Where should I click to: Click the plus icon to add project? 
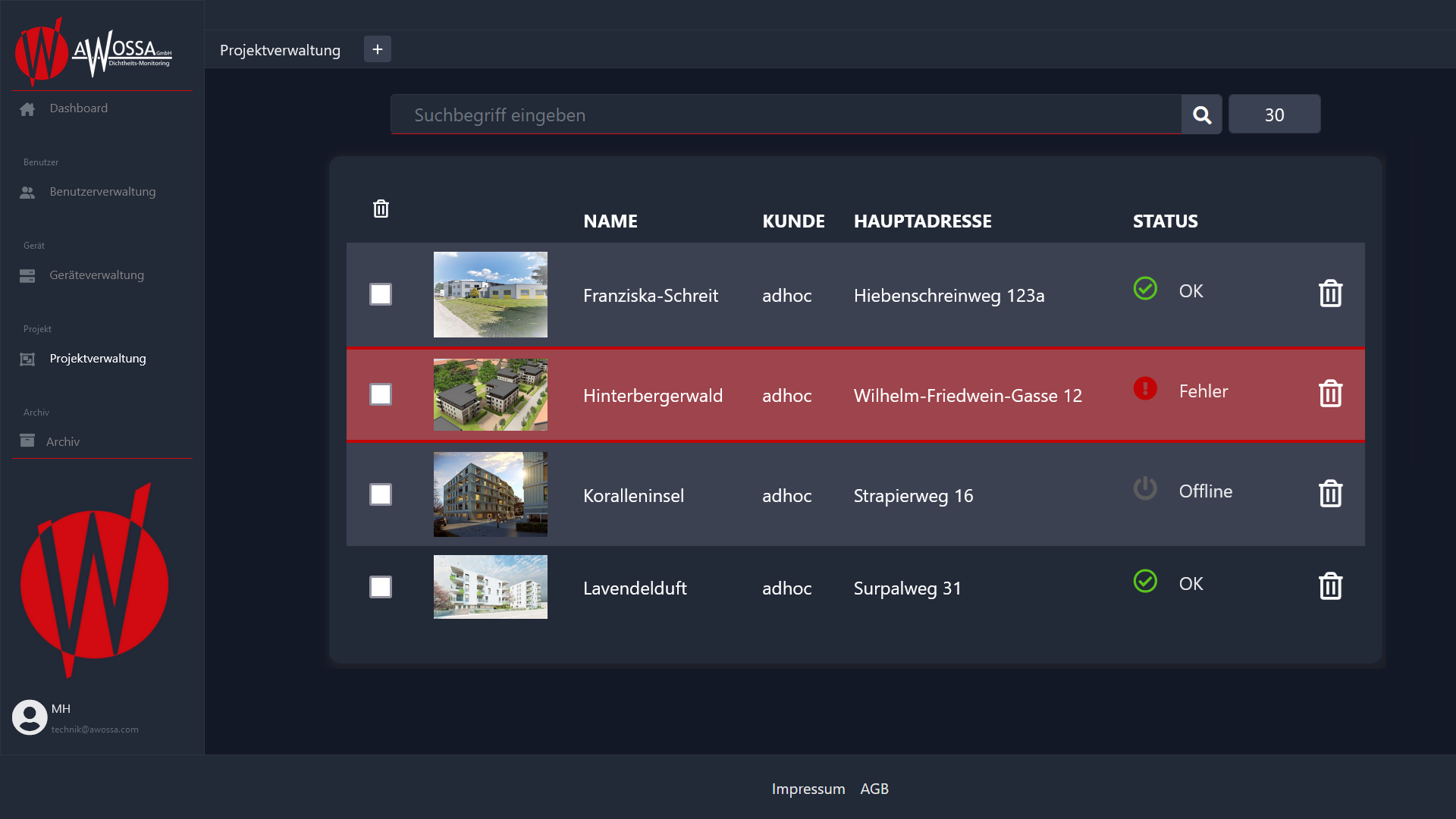377,49
